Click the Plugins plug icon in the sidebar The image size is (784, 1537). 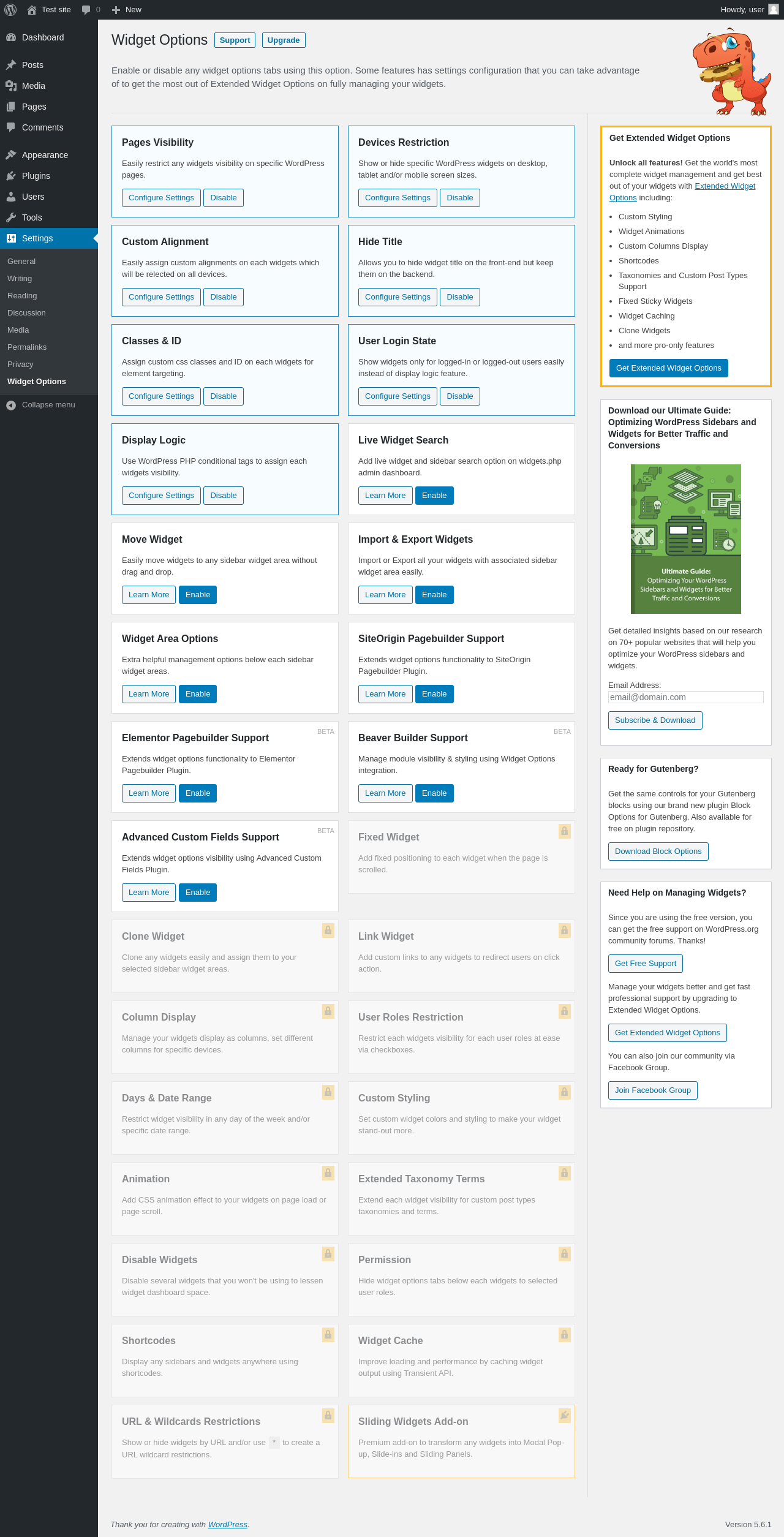click(x=11, y=176)
